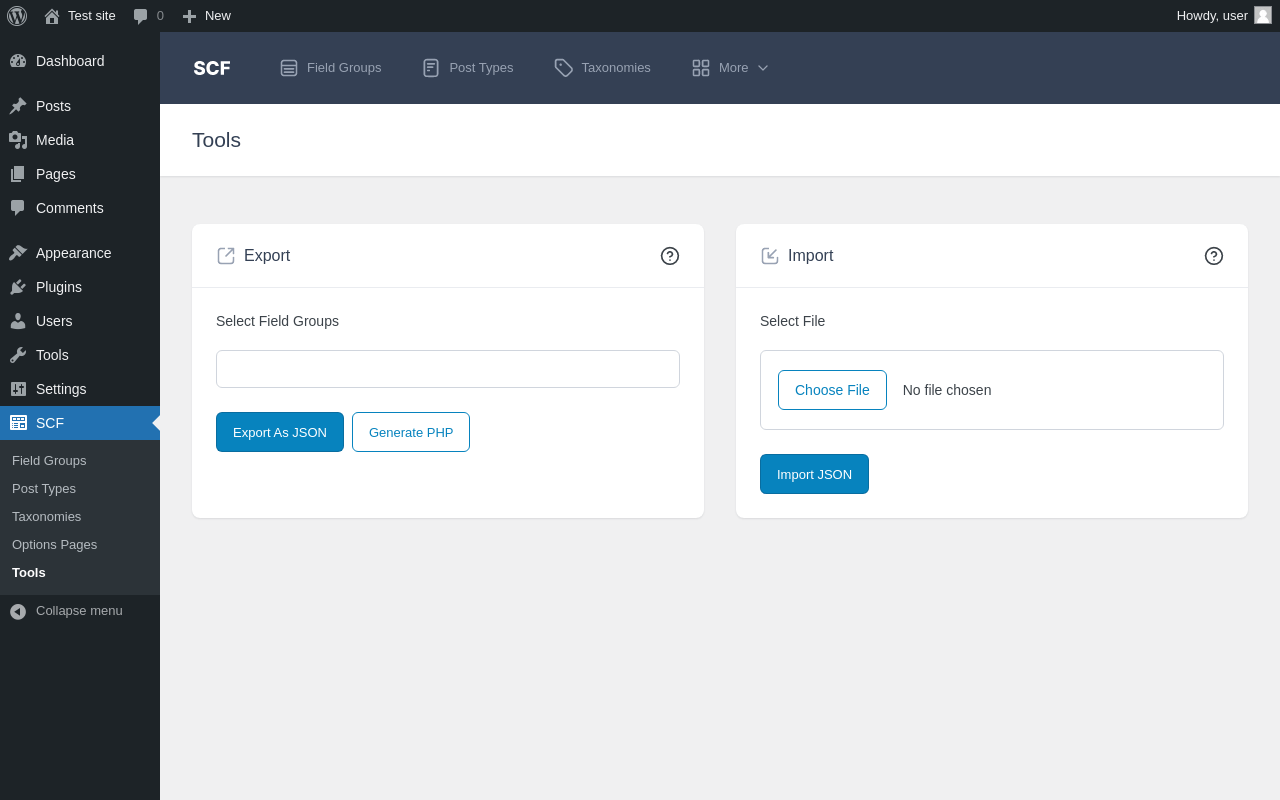Click the SCF logo in header
The width and height of the screenshot is (1280, 800).
click(x=212, y=68)
